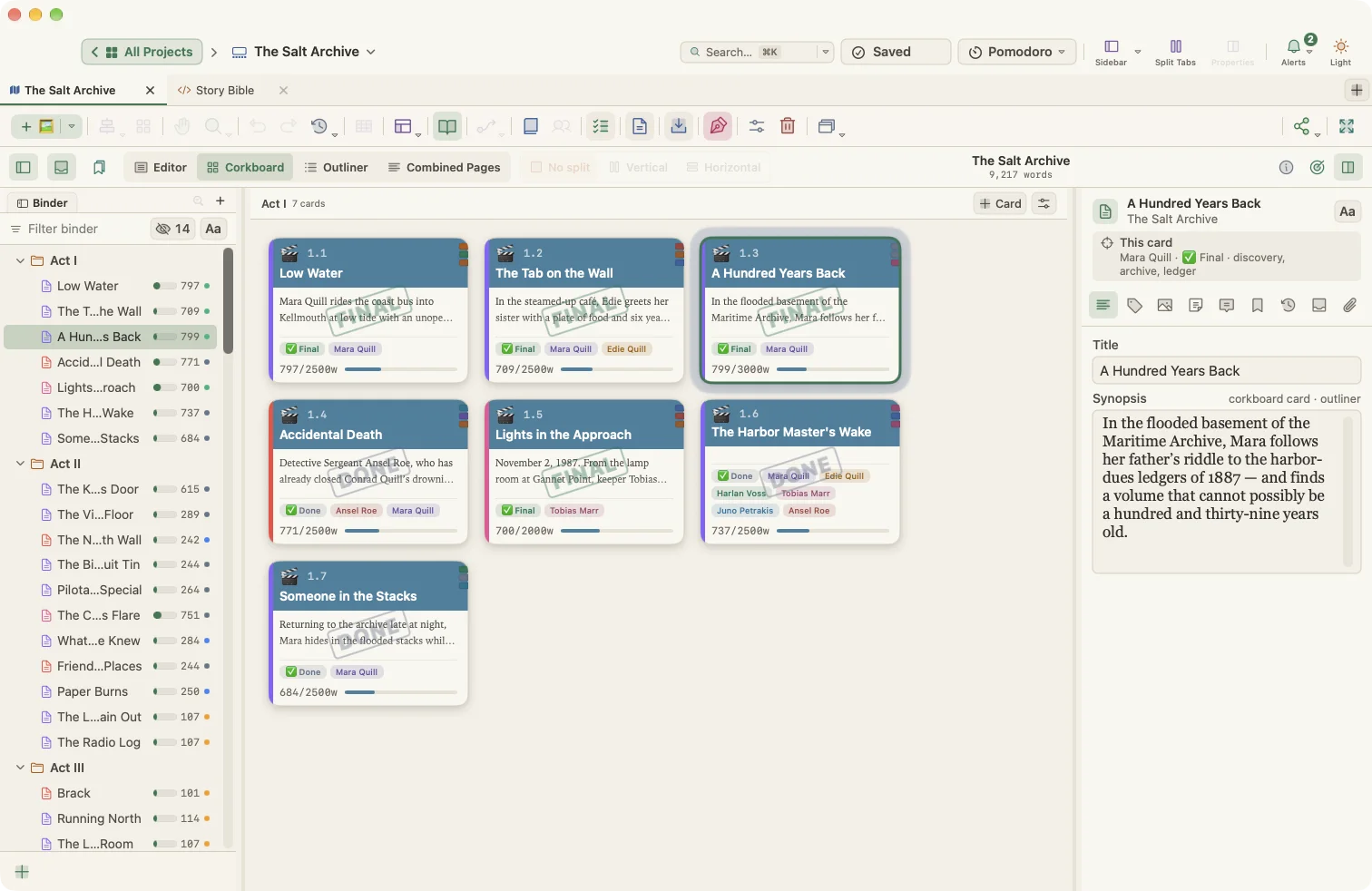1372x891 pixels.
Task: Open the Alerts bell
Action: coord(1294,52)
